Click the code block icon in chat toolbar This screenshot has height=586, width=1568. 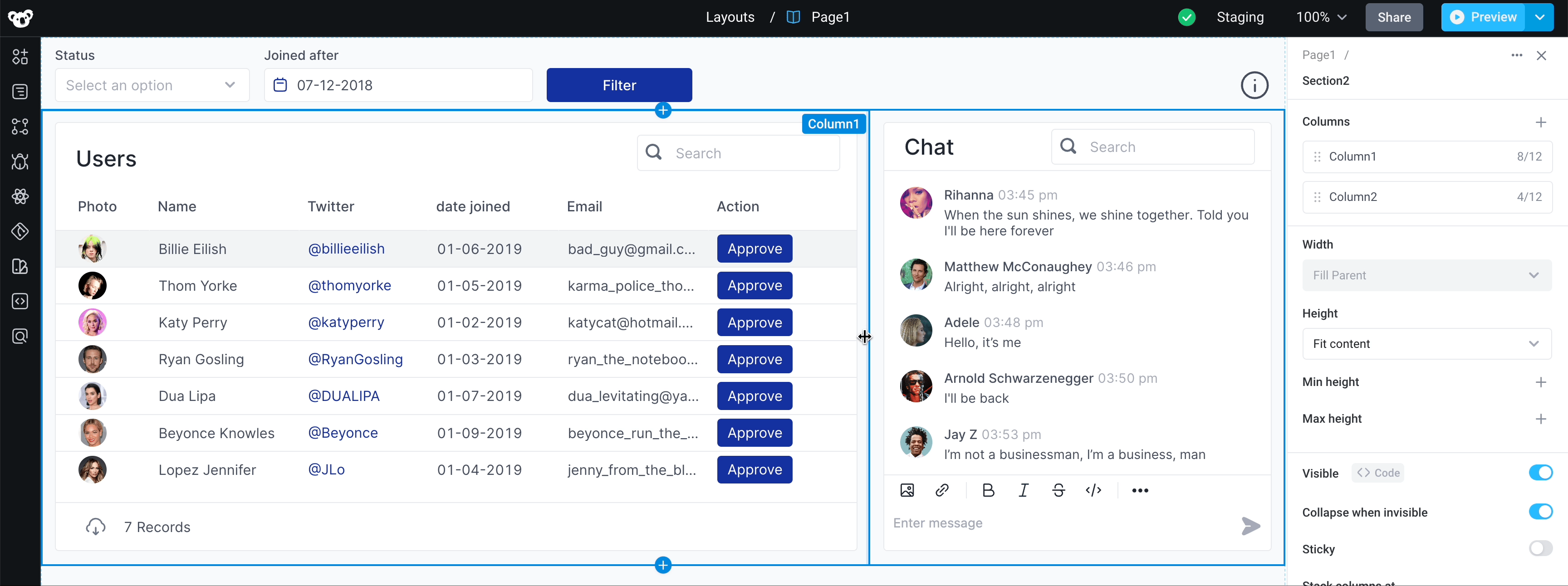pos(1093,490)
